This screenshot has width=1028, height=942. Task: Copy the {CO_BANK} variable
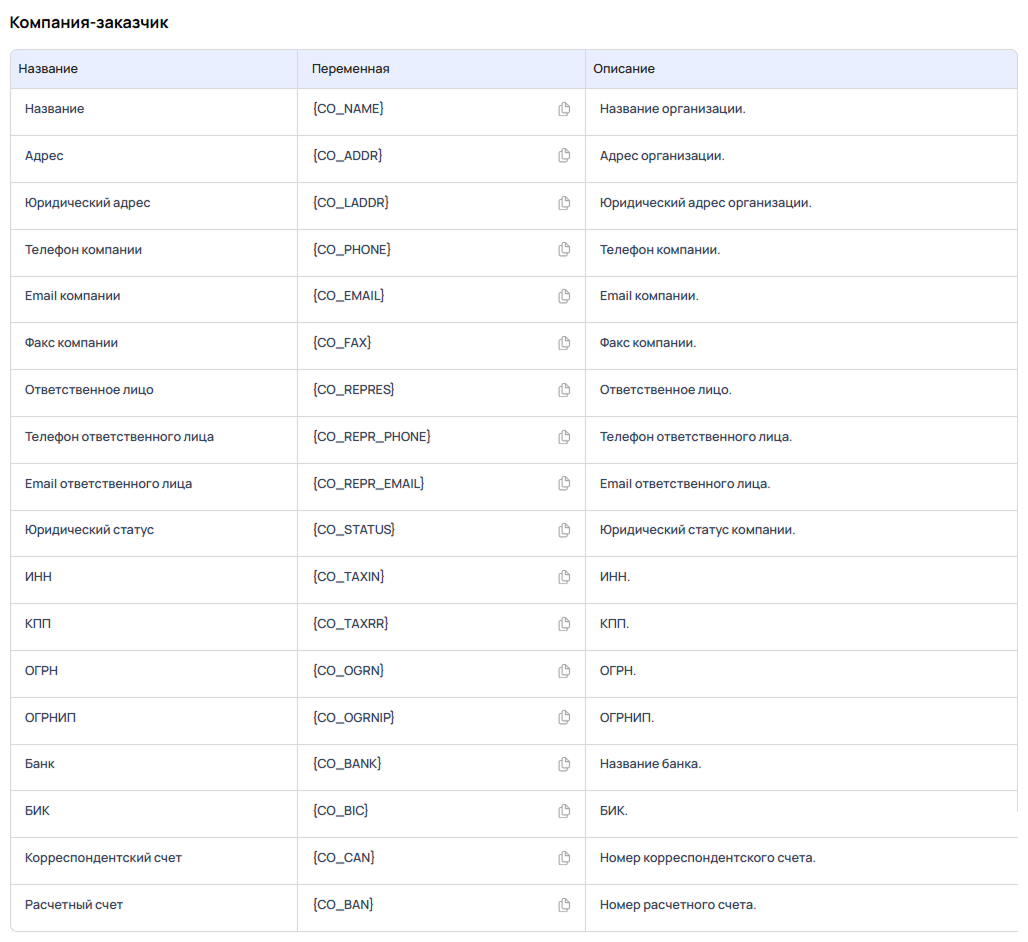click(x=564, y=764)
